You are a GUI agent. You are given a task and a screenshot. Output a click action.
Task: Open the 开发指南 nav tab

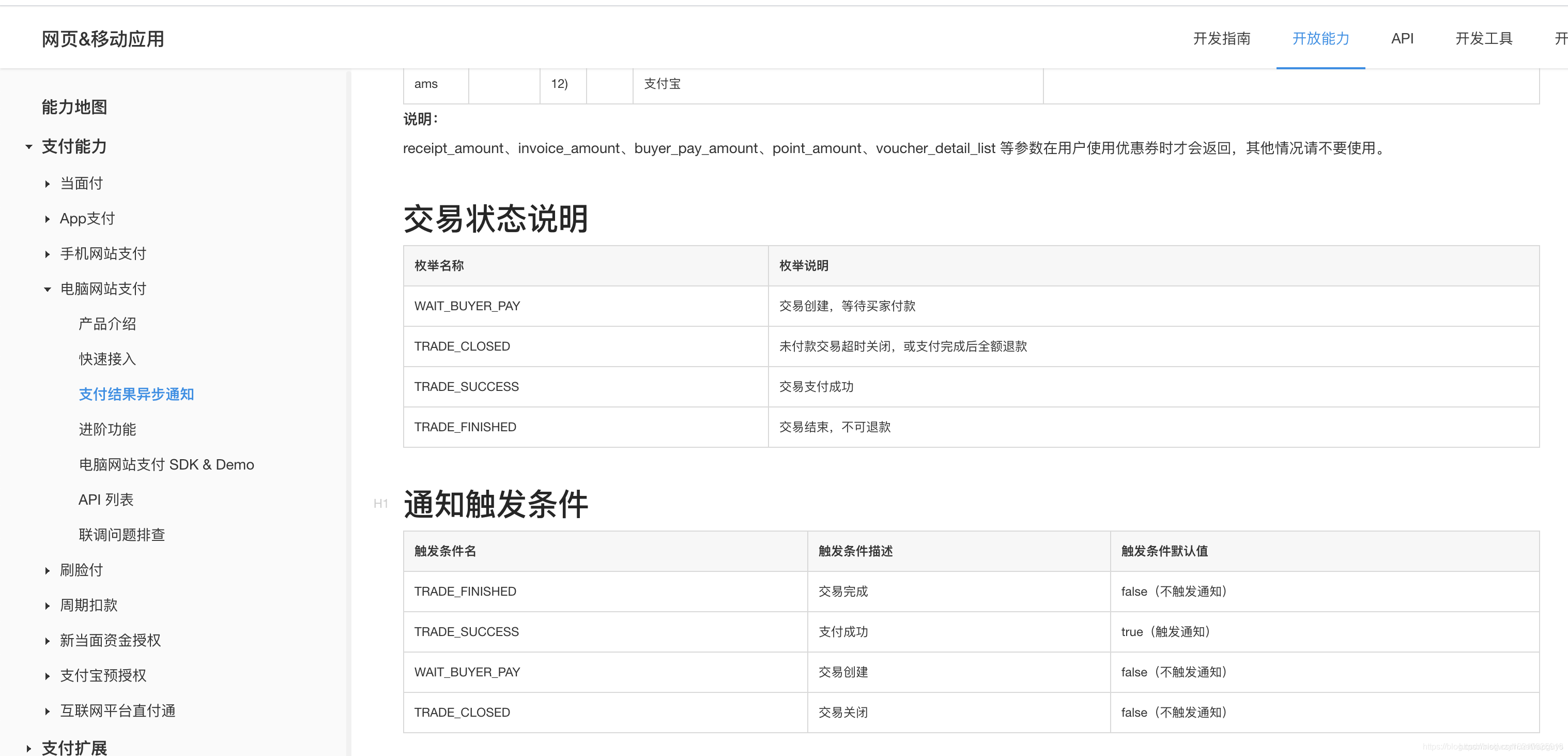click(x=1221, y=38)
